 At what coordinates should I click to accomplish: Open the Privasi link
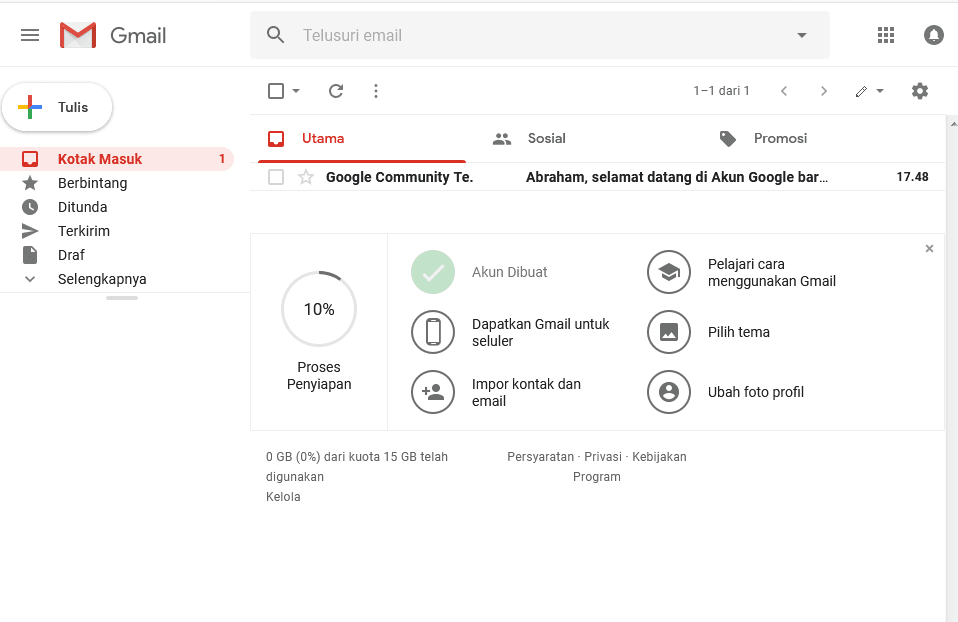point(602,457)
